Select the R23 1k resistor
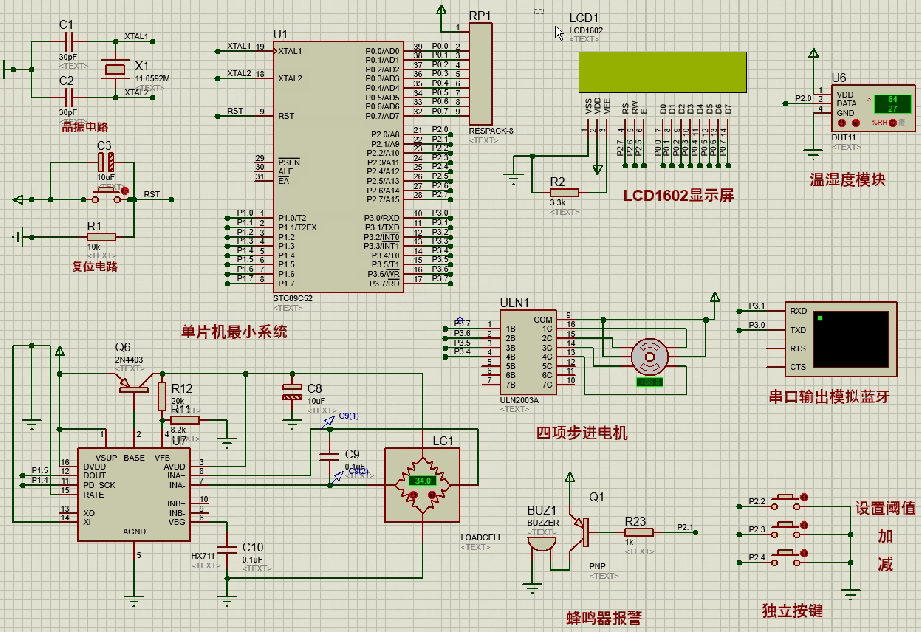921x632 pixels. [638, 532]
